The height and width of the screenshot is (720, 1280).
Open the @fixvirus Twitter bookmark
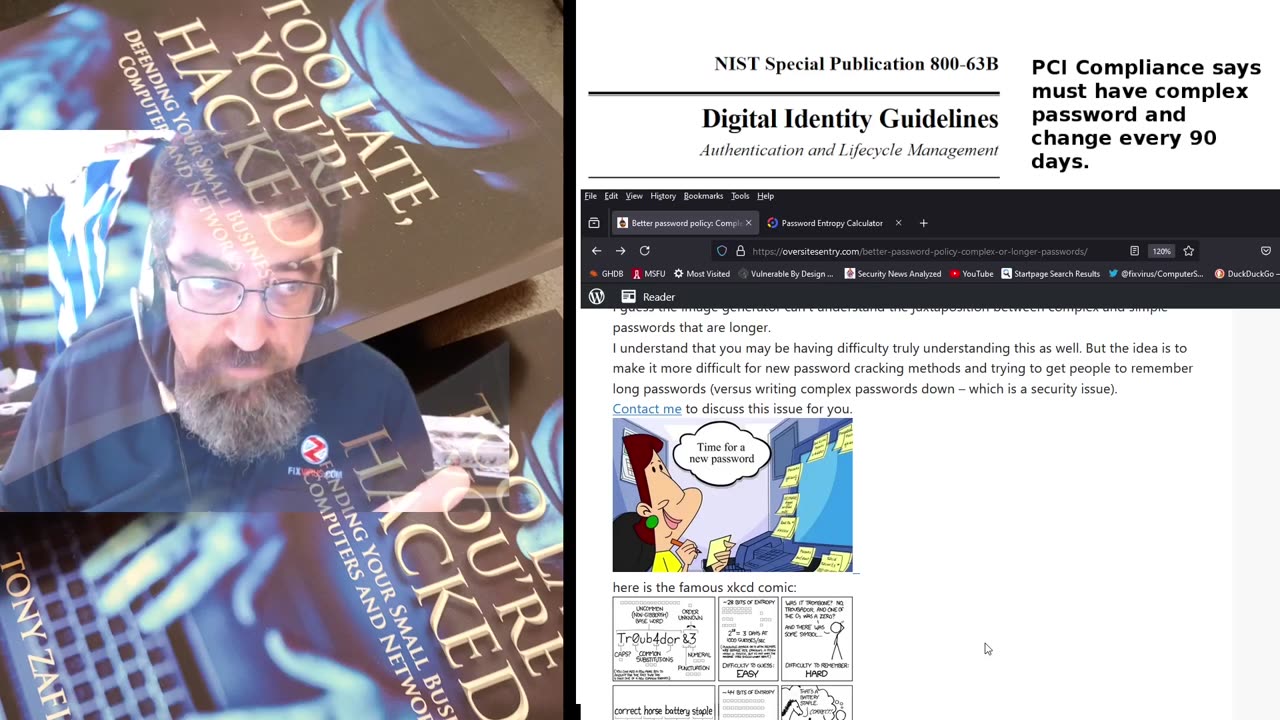tap(1155, 274)
